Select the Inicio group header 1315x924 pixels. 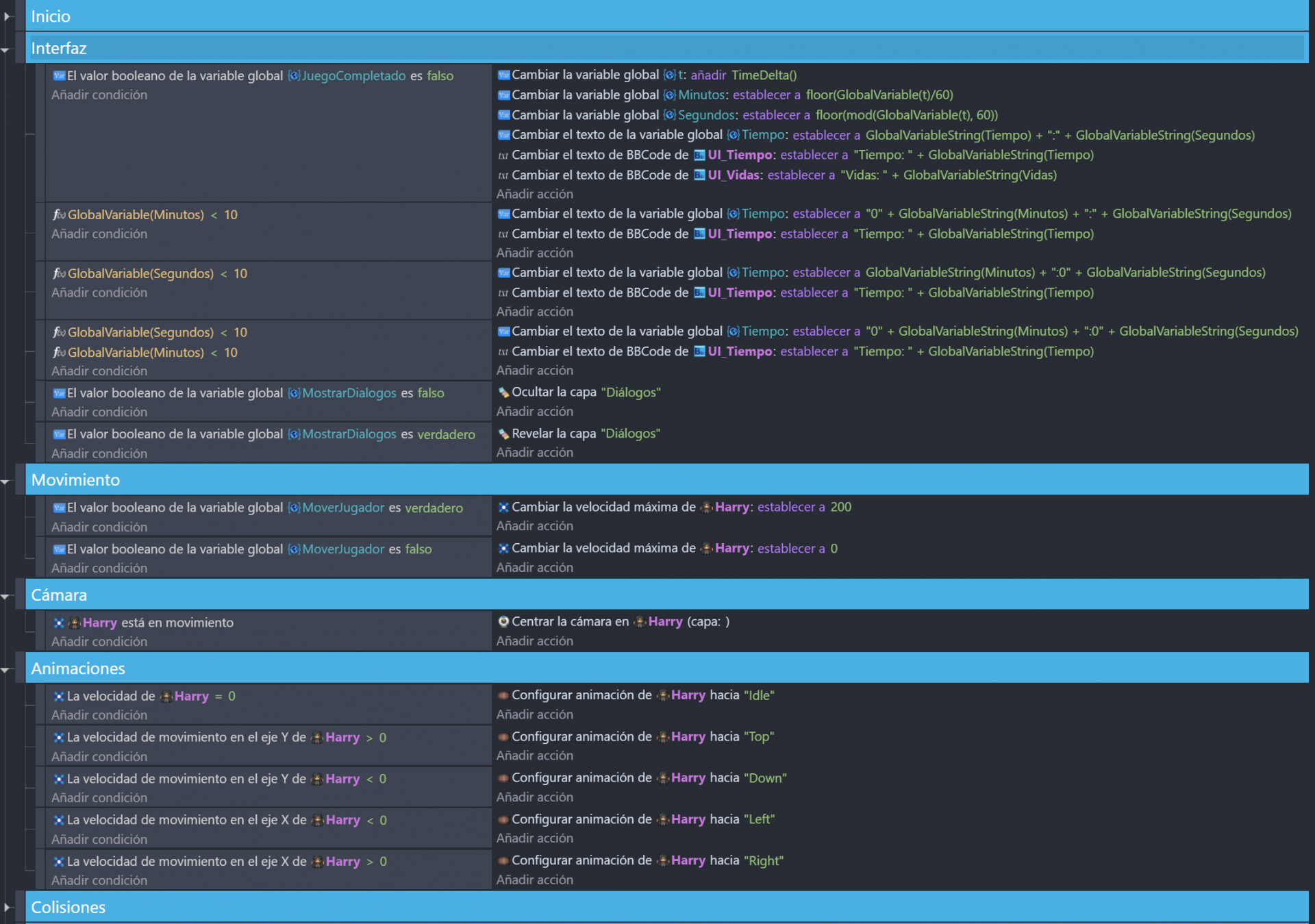point(666,16)
